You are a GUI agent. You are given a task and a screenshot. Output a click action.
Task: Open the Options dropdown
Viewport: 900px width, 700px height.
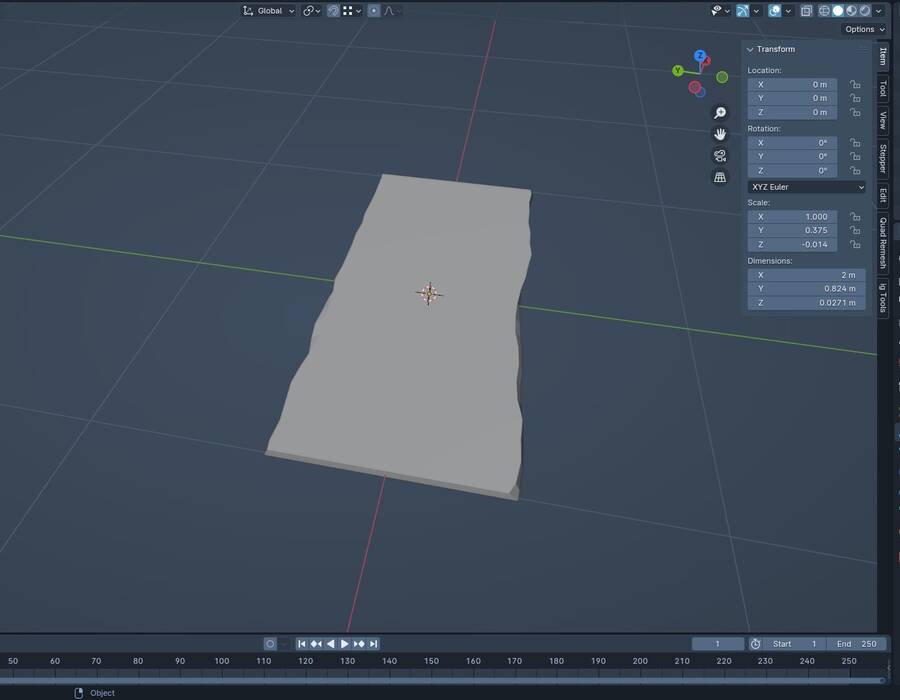(865, 29)
